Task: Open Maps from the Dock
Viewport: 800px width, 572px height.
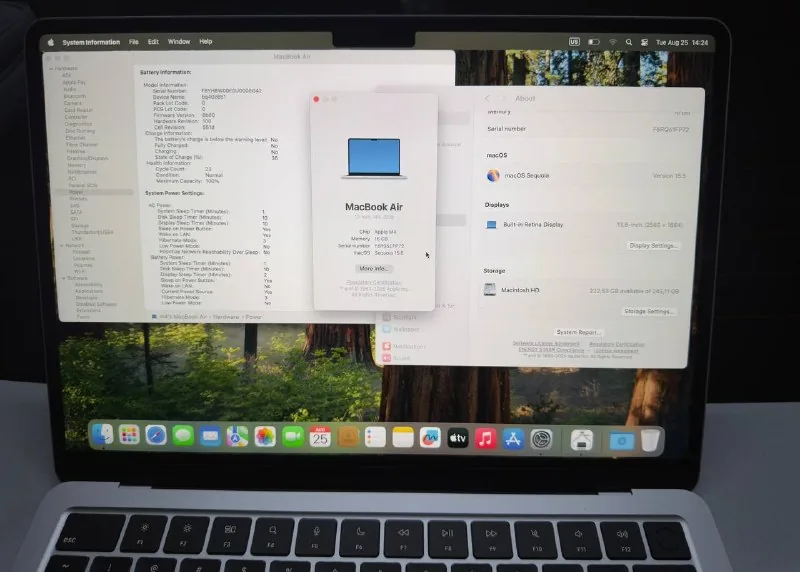Action: (237, 437)
